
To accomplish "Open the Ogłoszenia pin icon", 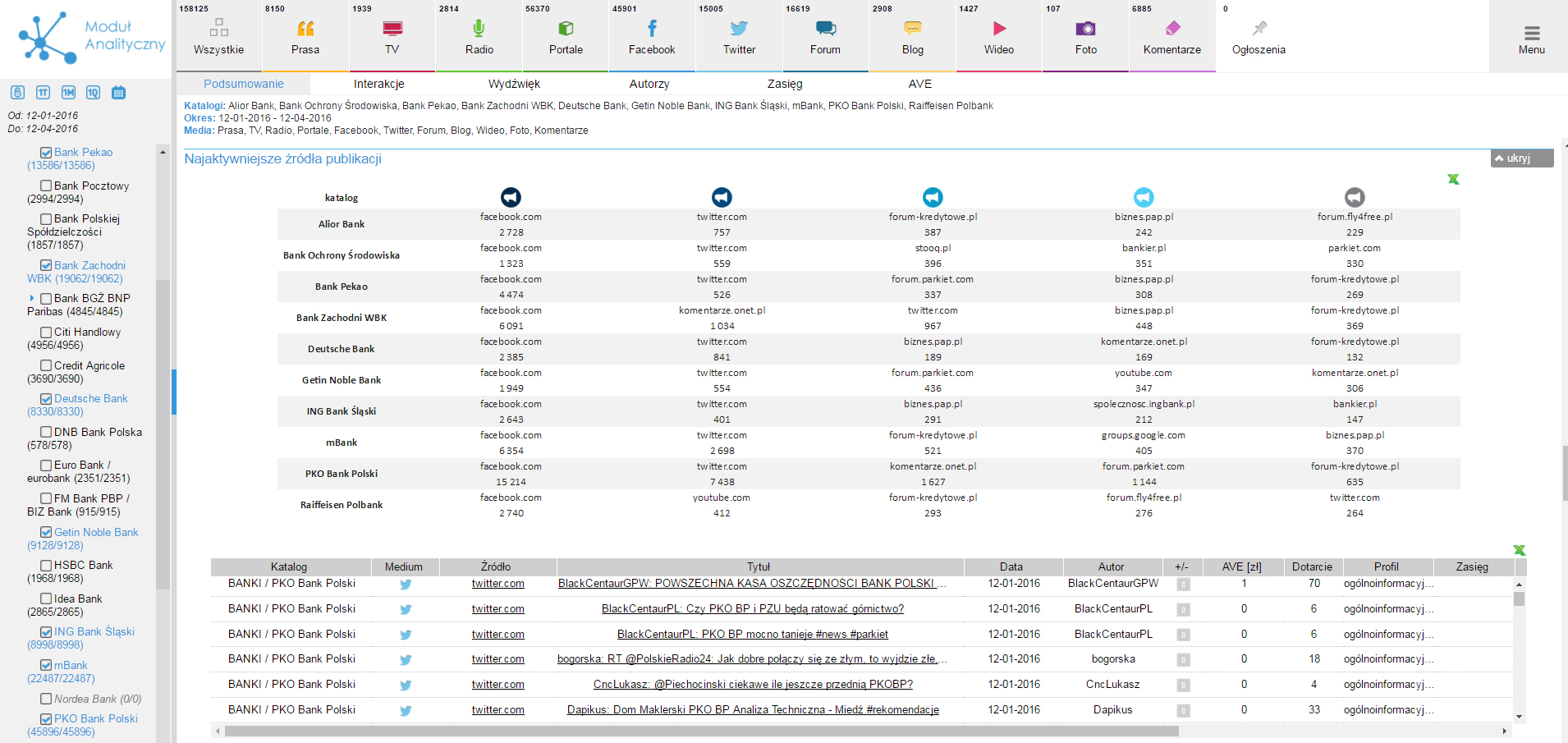I will (1259, 29).
